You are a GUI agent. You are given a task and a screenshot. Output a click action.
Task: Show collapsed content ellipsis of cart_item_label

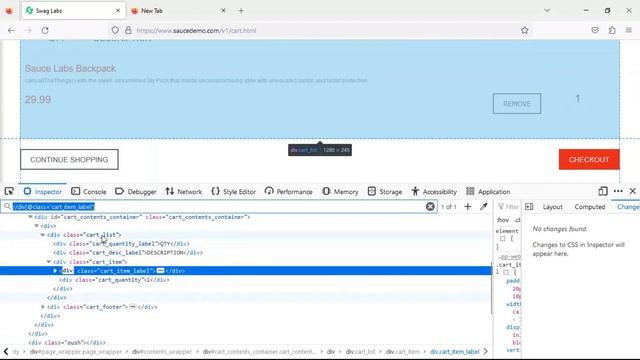pyautogui.click(x=160, y=271)
